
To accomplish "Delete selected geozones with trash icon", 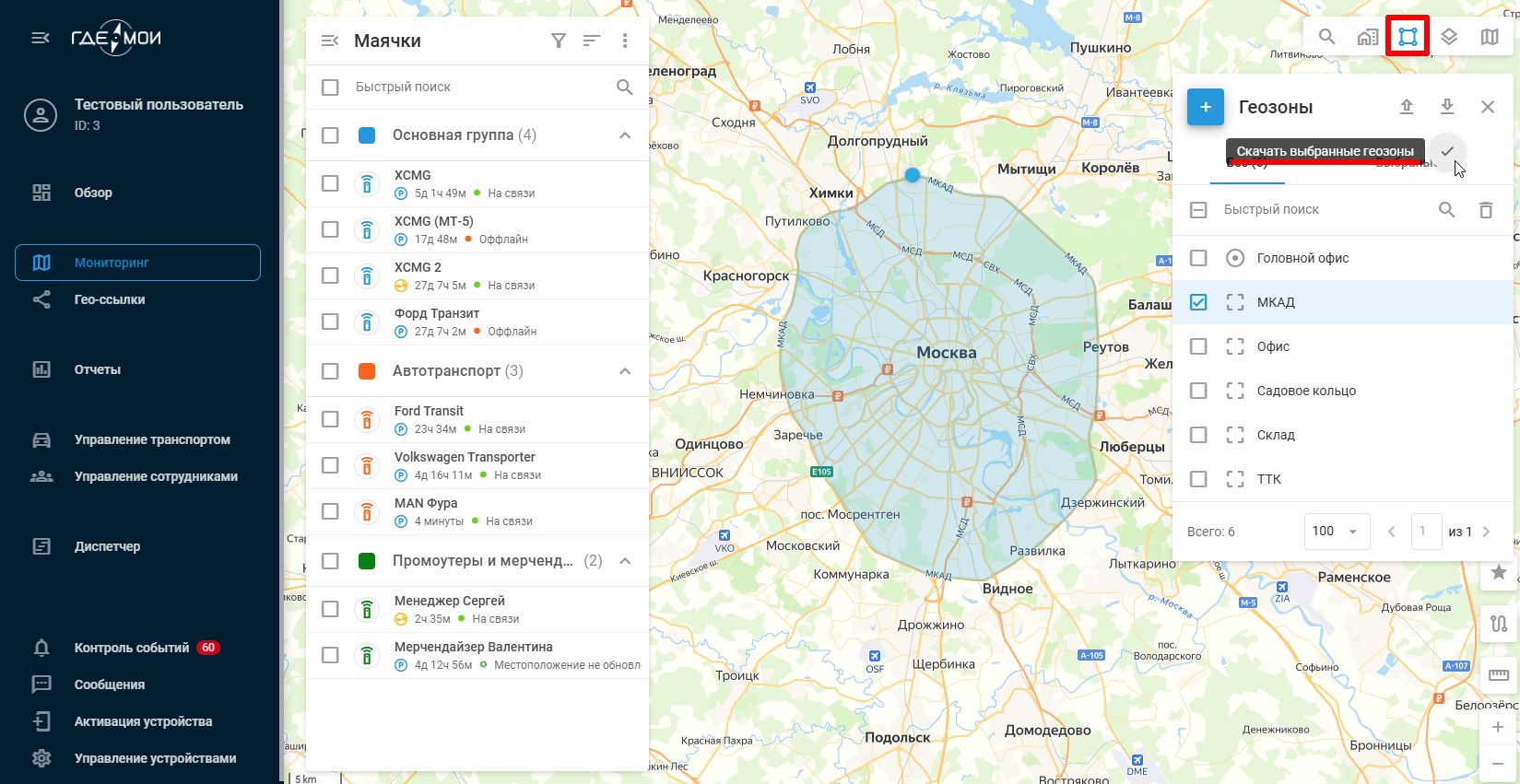I will (x=1486, y=210).
